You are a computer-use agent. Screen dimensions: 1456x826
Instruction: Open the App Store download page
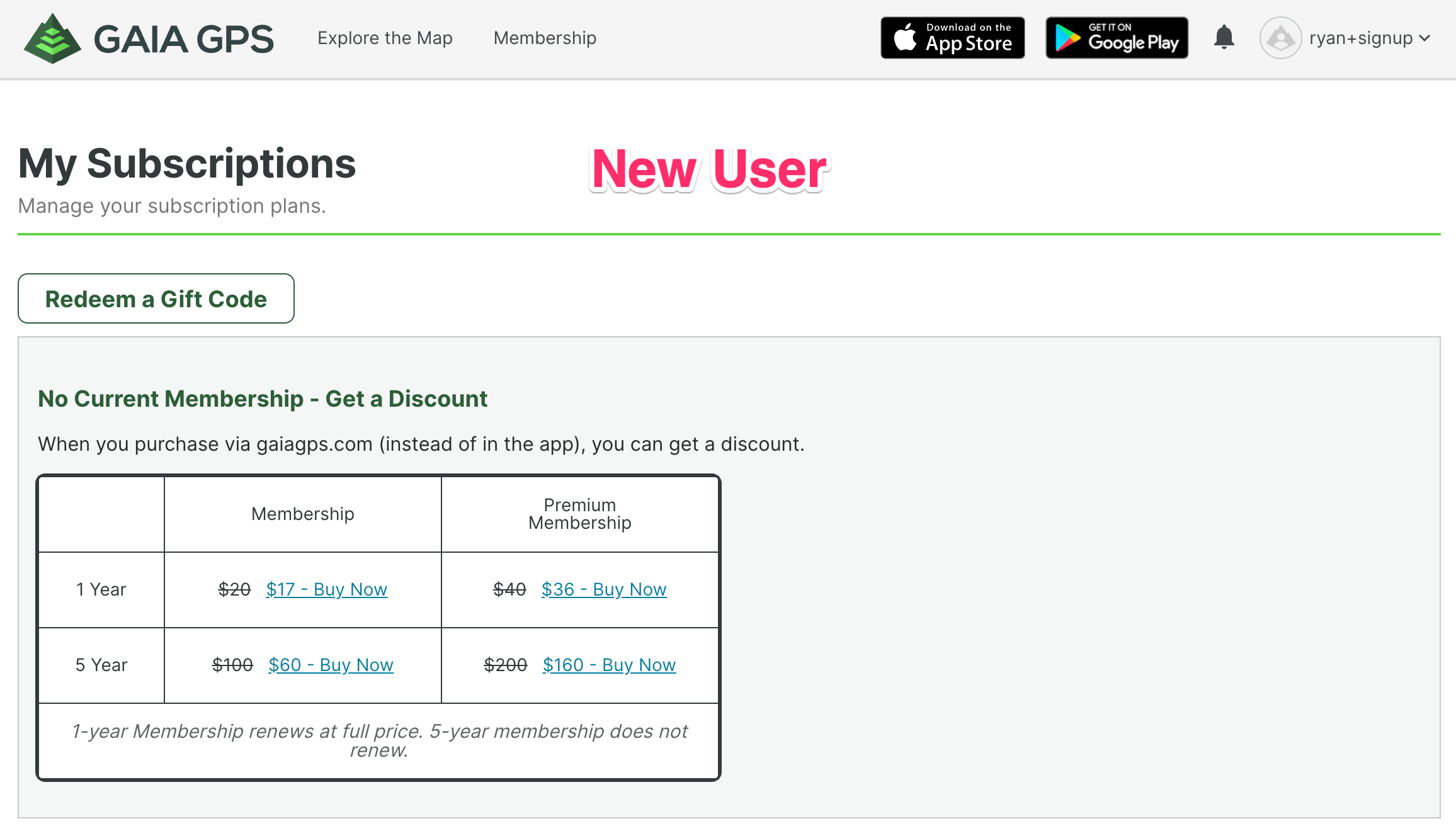click(x=951, y=38)
